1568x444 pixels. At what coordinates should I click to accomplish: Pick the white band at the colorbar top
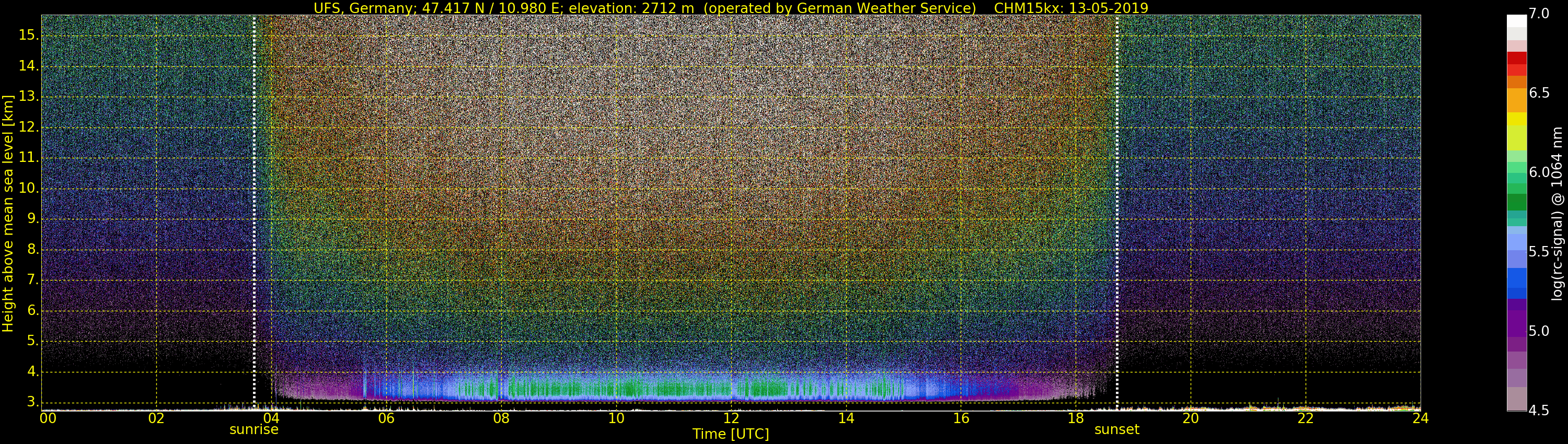coord(1517,21)
